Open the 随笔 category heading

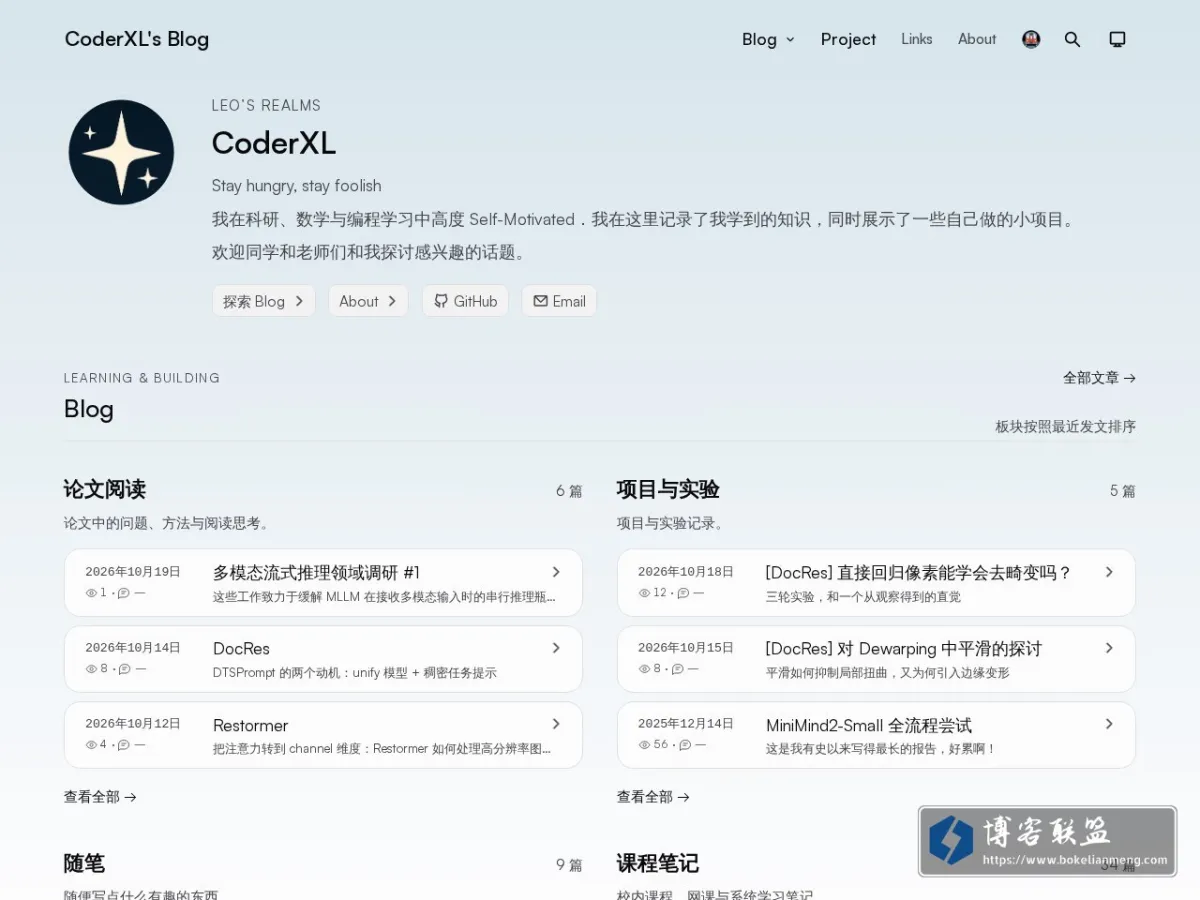click(x=84, y=863)
